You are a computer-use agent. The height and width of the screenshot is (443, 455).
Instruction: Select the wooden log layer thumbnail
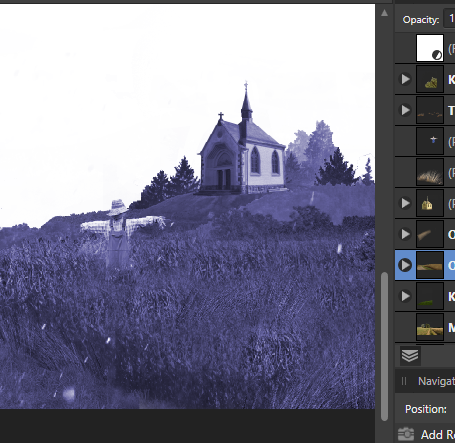(x=430, y=234)
